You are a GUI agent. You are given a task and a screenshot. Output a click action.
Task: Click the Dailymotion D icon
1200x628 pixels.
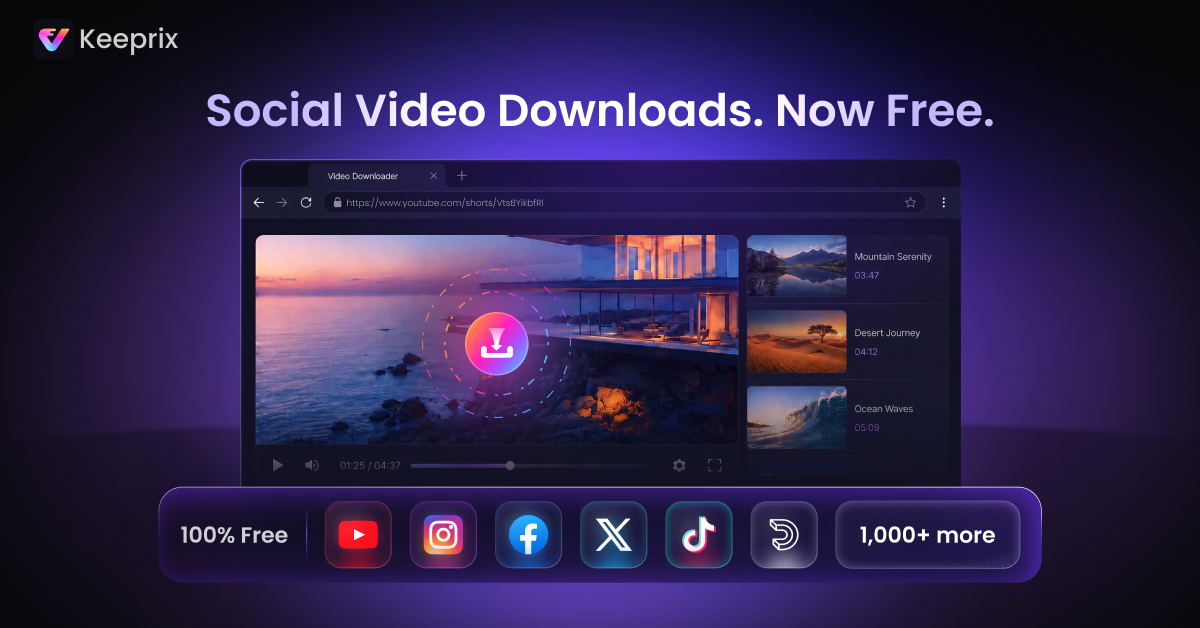[x=784, y=535]
